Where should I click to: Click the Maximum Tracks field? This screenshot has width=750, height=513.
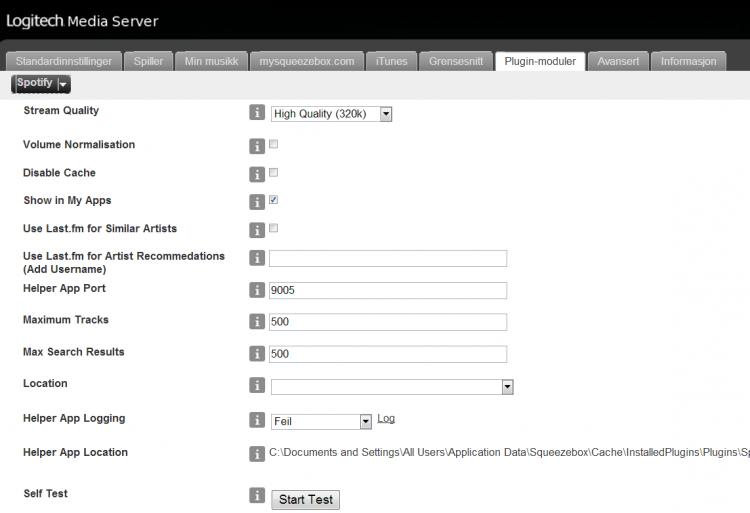click(388, 322)
